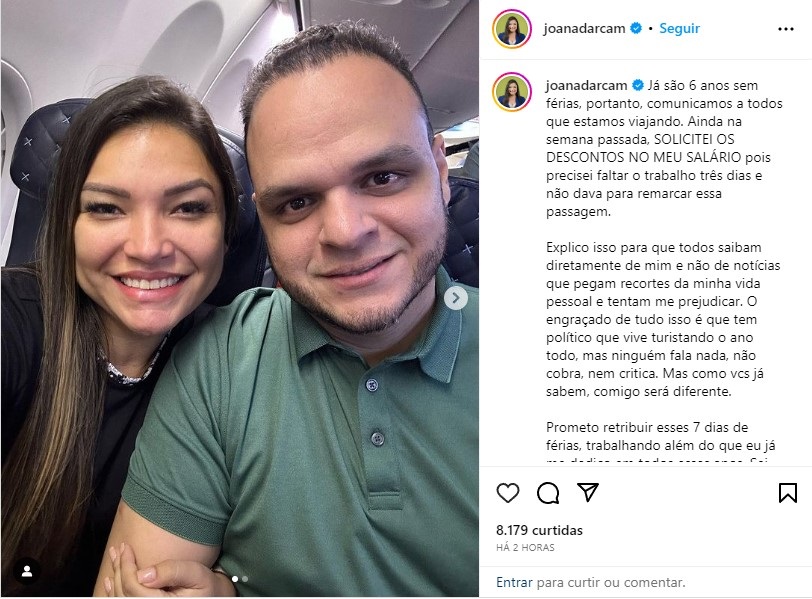Click the main airplane selfie photo
Viewport: 812px width, 599px height.
[x=240, y=299]
